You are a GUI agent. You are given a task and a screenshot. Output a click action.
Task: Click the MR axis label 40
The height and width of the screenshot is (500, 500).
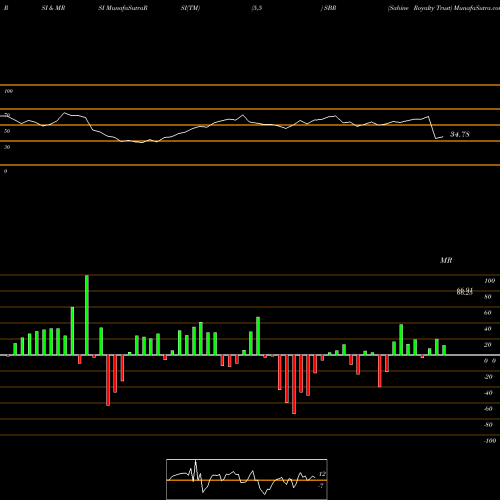tap(488, 329)
